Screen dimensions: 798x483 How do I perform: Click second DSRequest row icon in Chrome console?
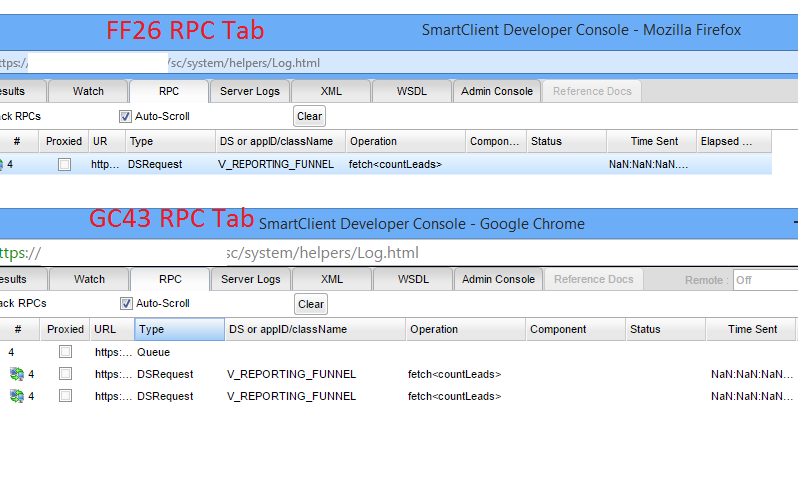[16, 396]
